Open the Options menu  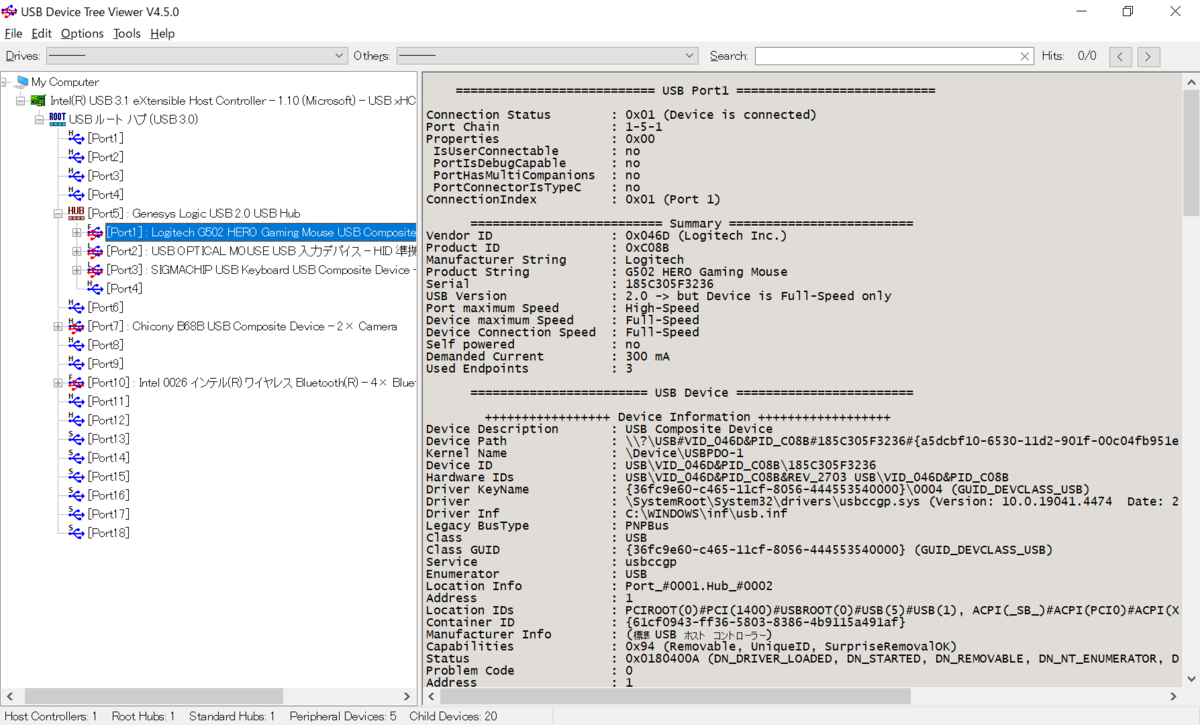point(82,33)
